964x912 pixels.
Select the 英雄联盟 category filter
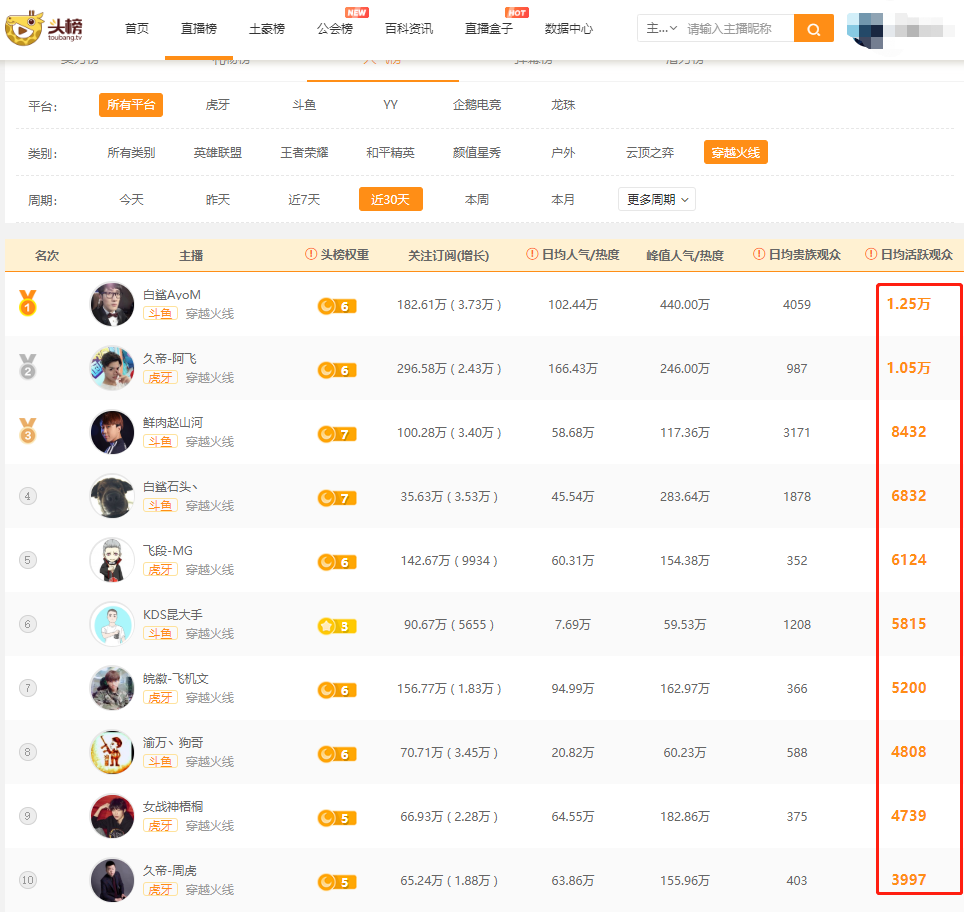pos(218,153)
